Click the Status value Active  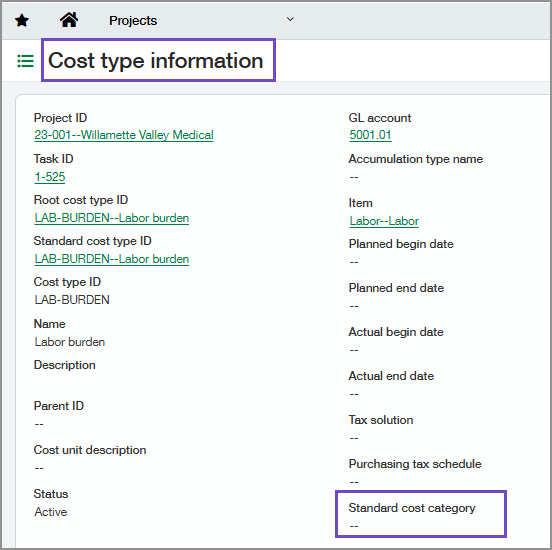pos(50,512)
